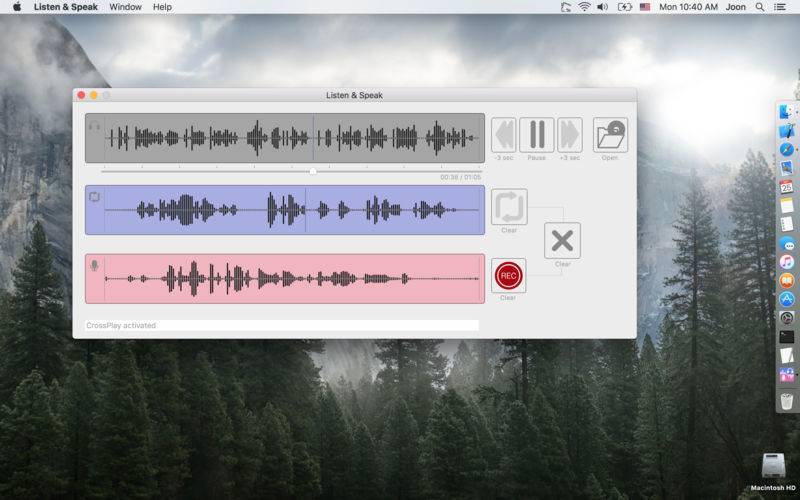This screenshot has width=800, height=500.
Task: Click the clock showing Mon 10:40 AM
Action: (x=688, y=7)
